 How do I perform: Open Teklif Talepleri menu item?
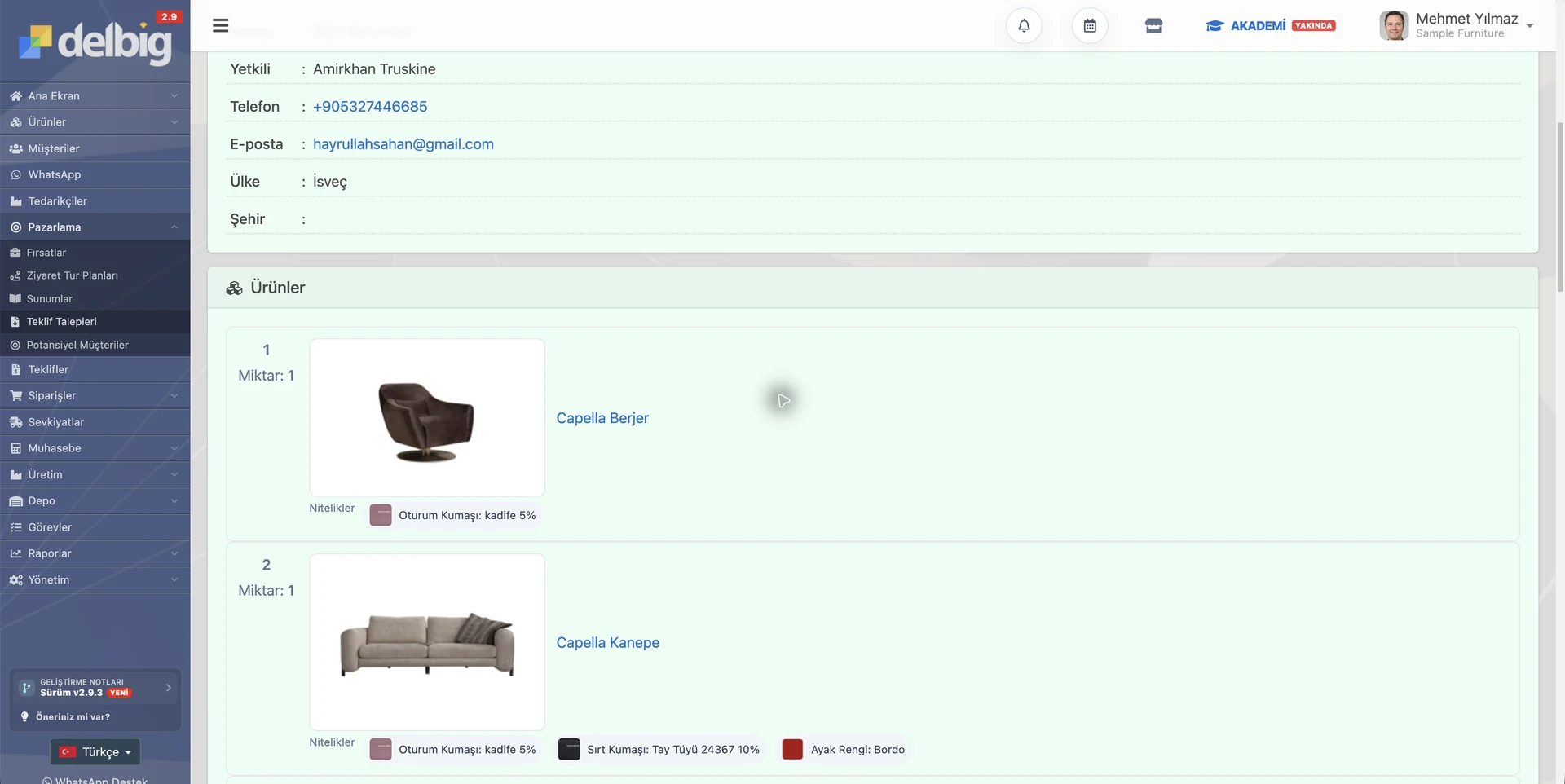(95, 322)
